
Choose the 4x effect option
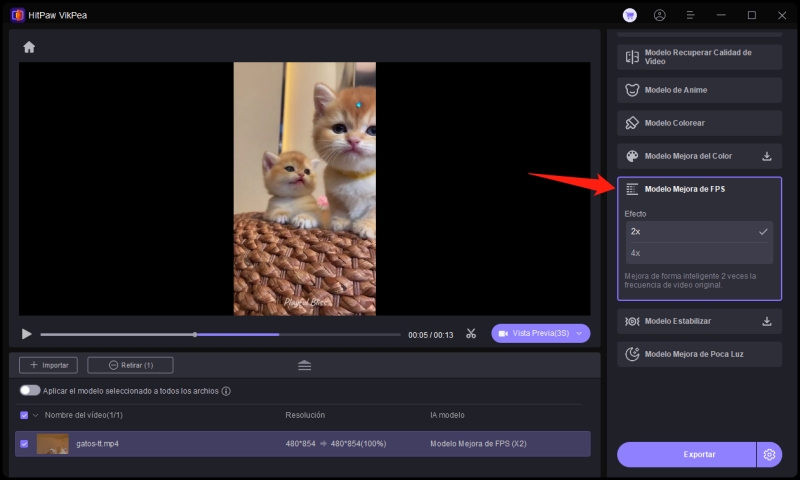699,253
